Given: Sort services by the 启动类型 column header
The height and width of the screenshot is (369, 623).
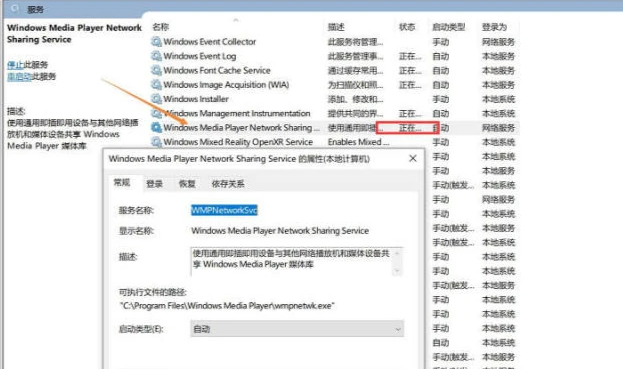Looking at the screenshot, I should 449,27.
